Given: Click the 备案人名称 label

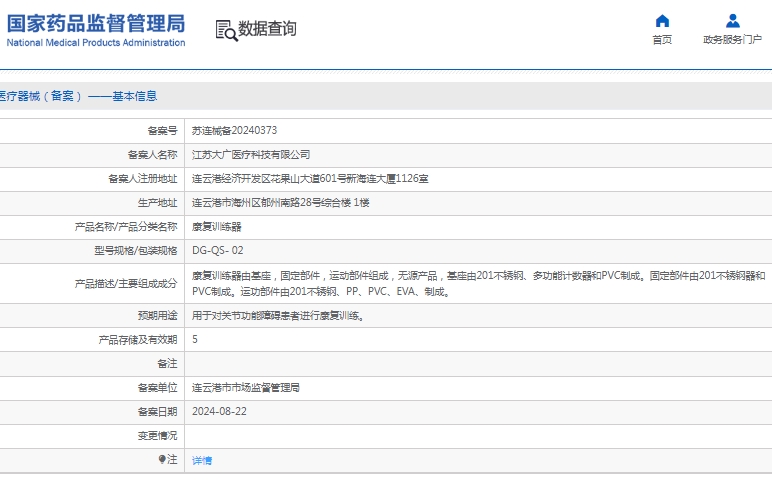Looking at the screenshot, I should [x=153, y=155].
